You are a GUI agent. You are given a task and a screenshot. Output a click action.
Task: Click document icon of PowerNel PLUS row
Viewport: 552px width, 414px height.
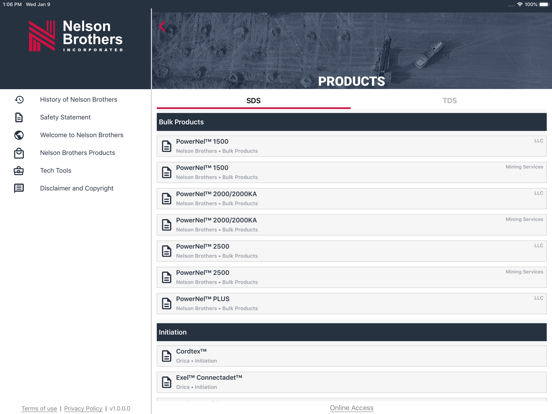[x=167, y=303]
